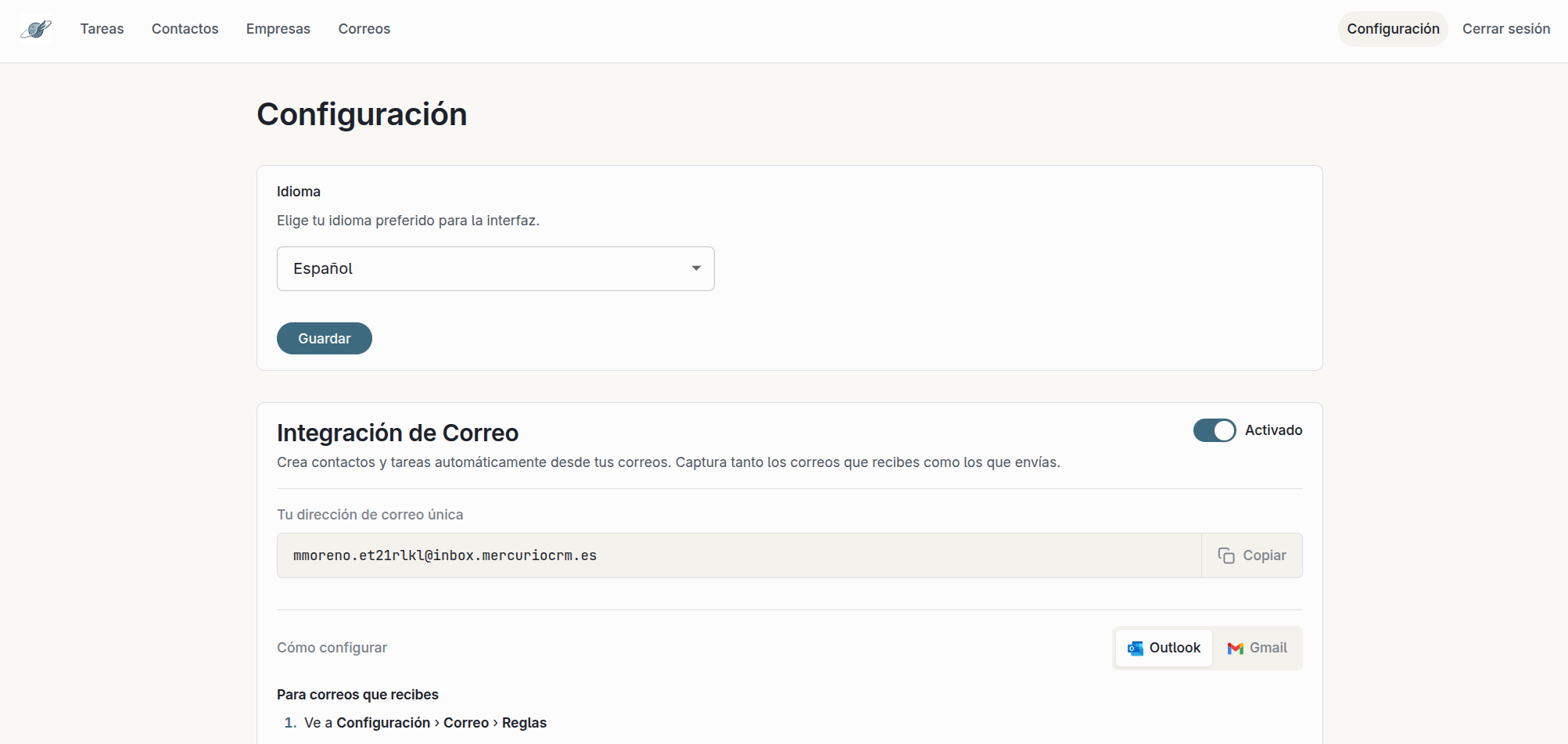Open the Español language dropdown

tap(496, 268)
